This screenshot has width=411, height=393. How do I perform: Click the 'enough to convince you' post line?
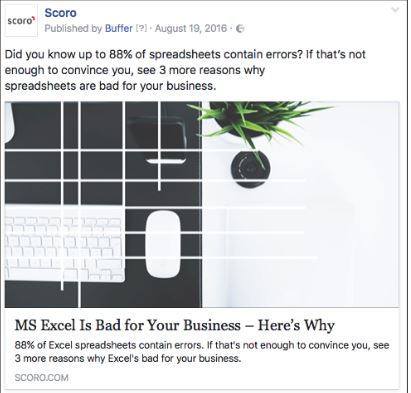click(135, 70)
